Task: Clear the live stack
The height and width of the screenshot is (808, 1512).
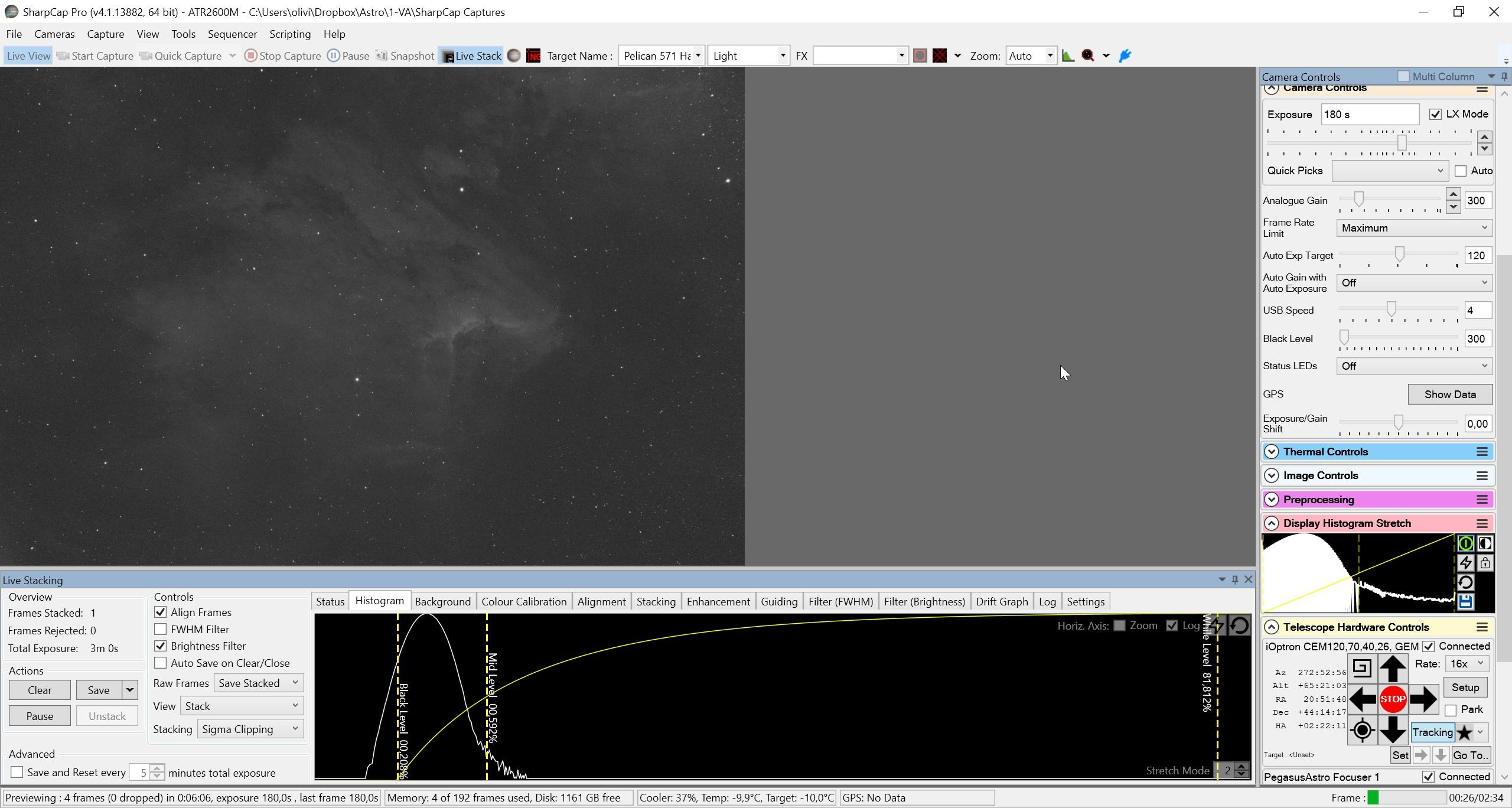Action: click(40, 690)
